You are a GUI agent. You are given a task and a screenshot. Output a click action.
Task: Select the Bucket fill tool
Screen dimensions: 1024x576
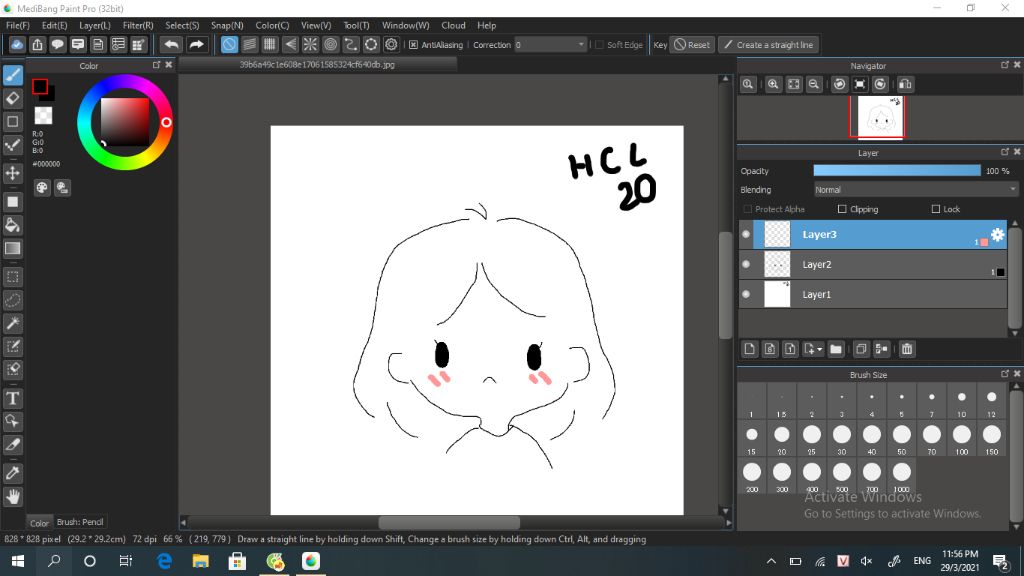point(12,225)
